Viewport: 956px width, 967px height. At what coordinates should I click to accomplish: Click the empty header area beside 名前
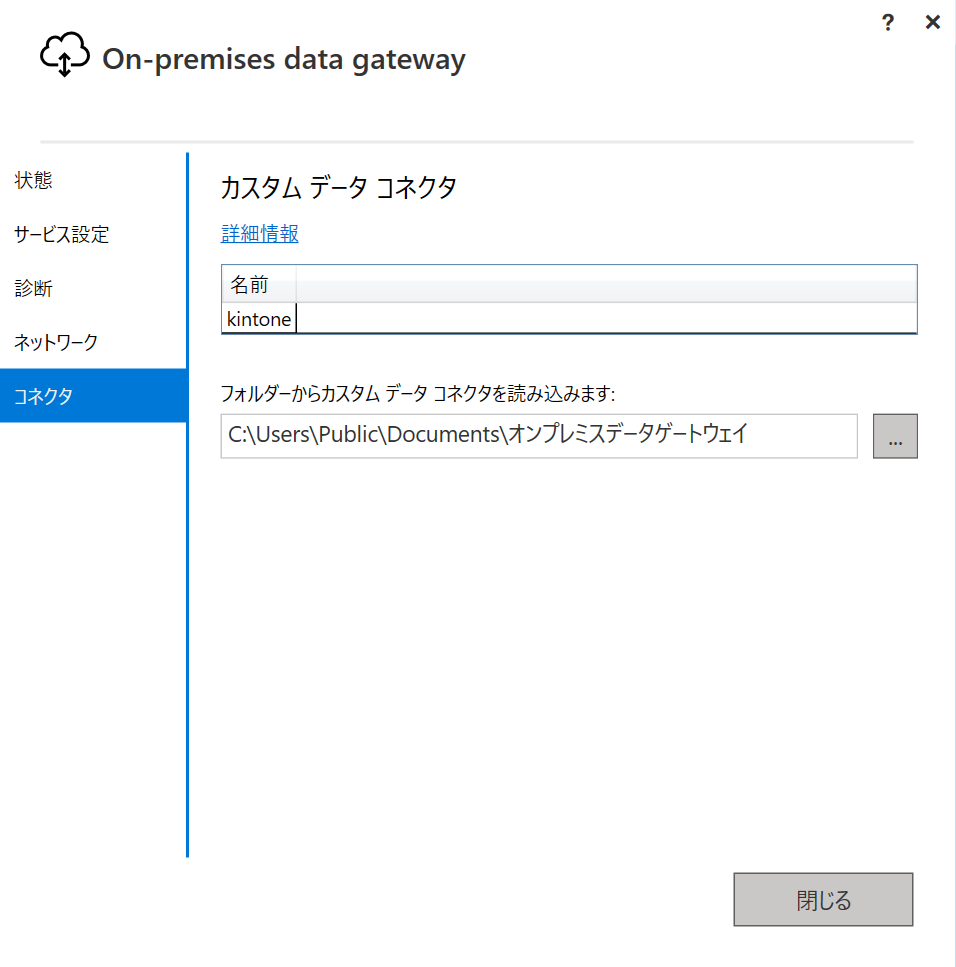[606, 285]
